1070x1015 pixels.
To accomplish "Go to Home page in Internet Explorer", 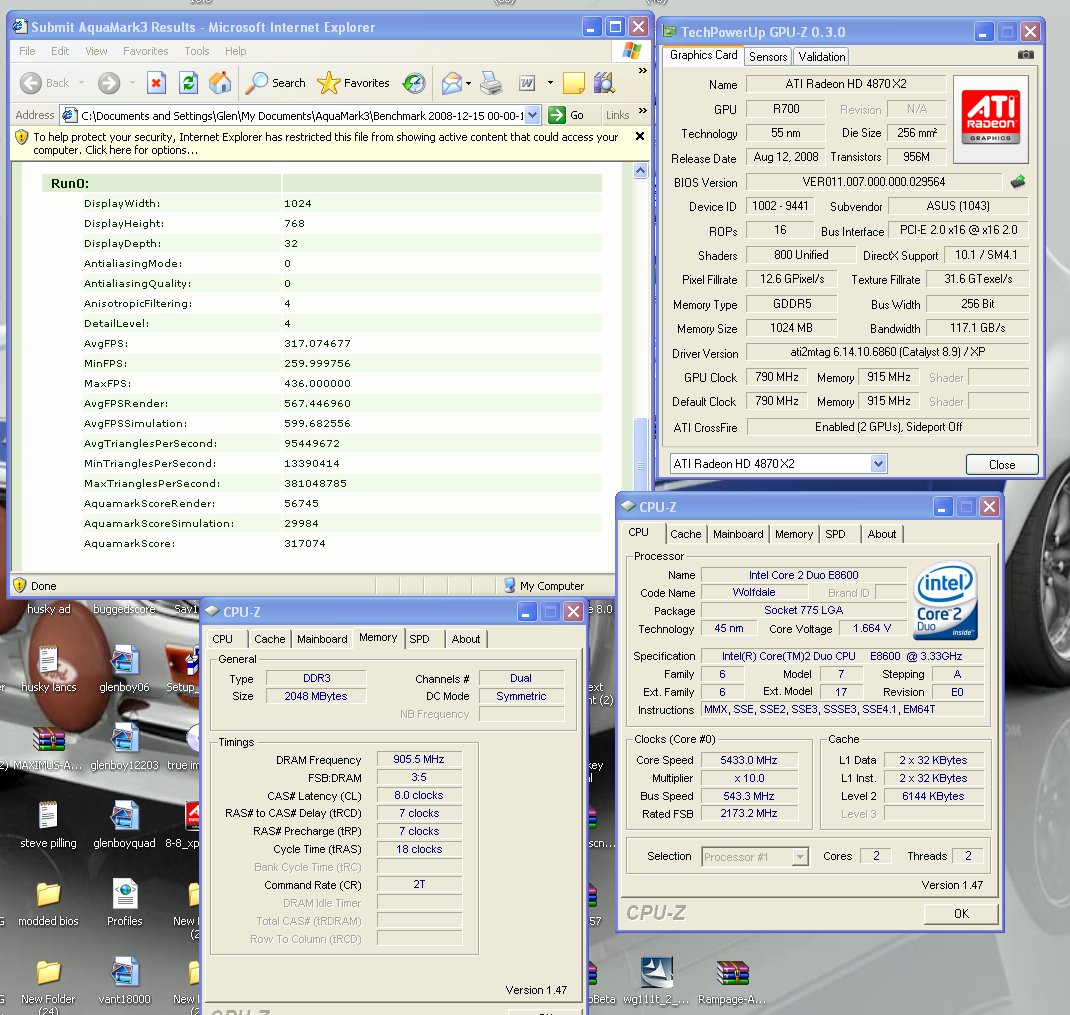I will [x=219, y=83].
